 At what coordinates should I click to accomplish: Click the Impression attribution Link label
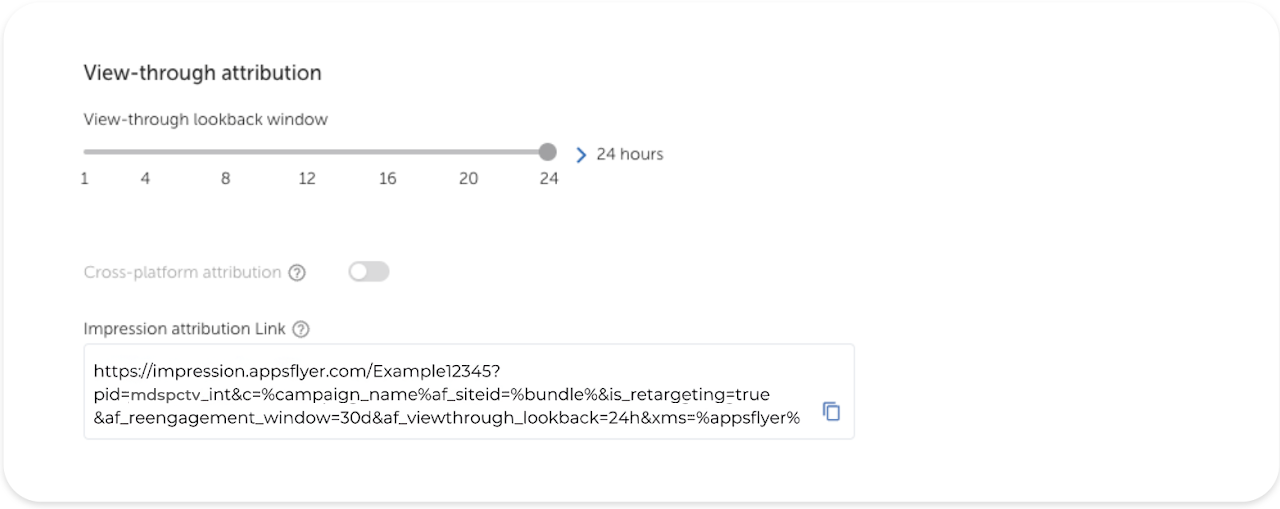click(x=184, y=329)
